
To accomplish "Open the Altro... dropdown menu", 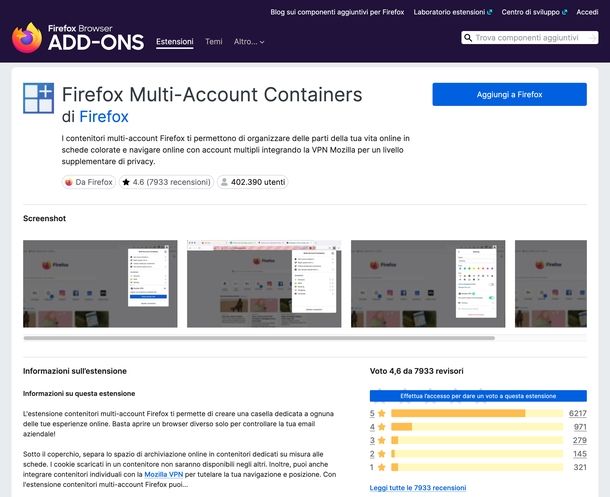I will coord(249,42).
